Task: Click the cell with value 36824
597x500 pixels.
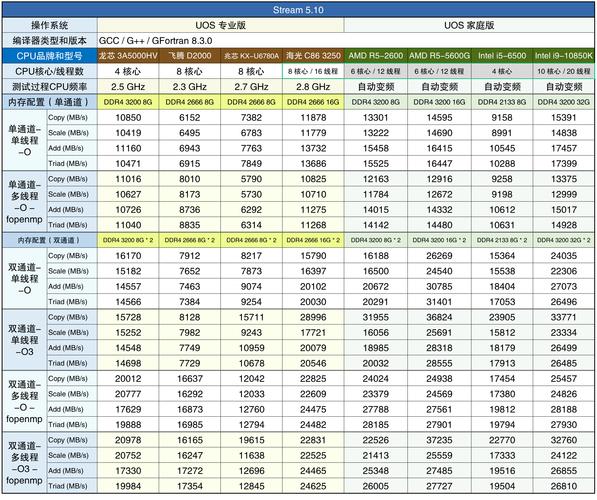Action: (439, 317)
